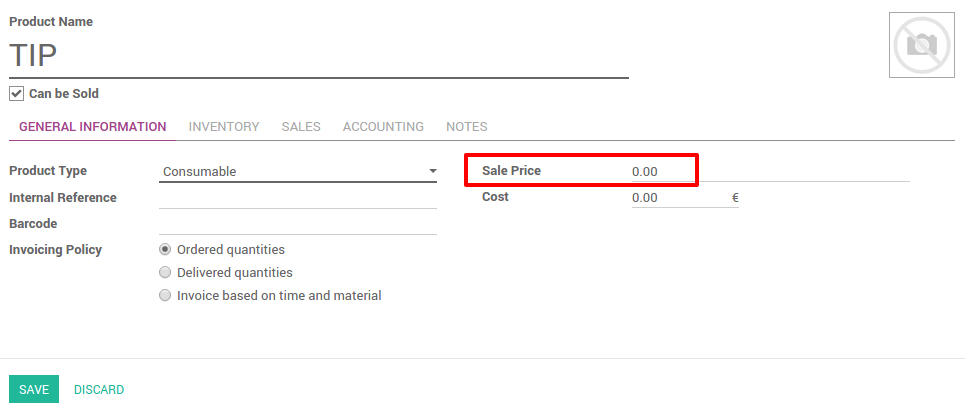The image size is (965, 408).
Task: Open the Accounting tab
Action: click(383, 127)
